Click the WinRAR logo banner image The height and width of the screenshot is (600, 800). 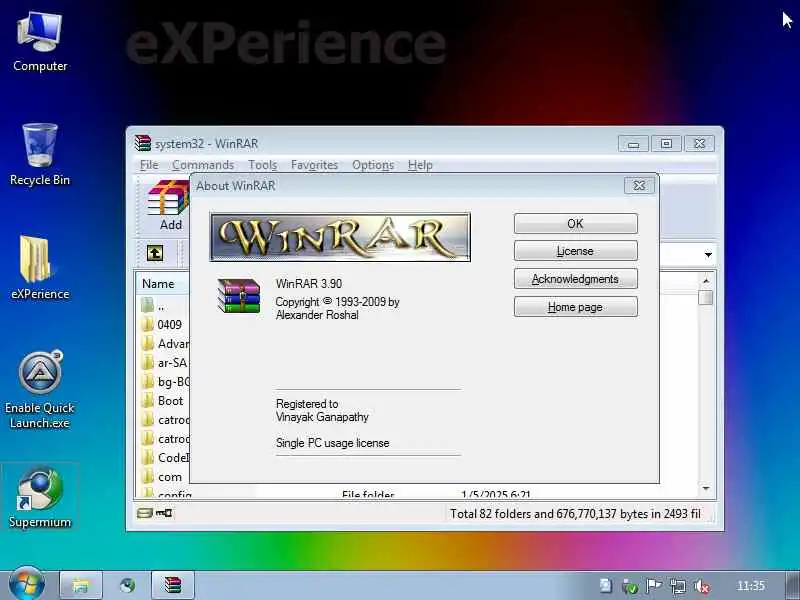(340, 237)
